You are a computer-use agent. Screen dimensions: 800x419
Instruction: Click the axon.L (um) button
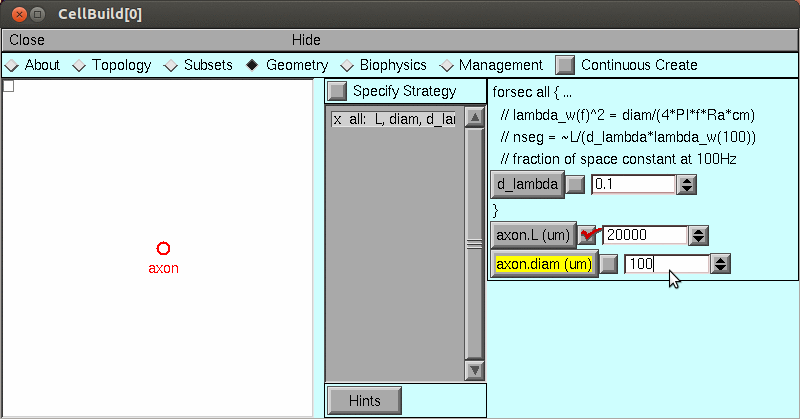tap(534, 235)
